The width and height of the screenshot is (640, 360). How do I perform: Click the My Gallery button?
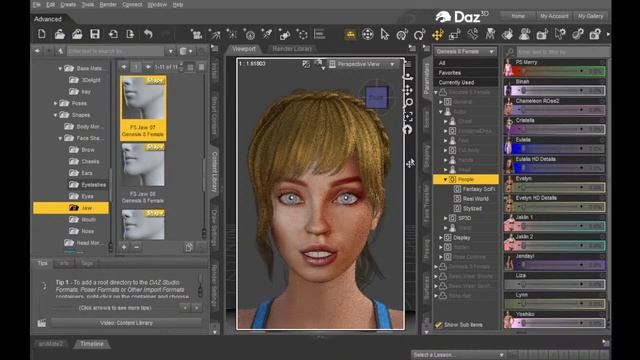click(x=590, y=16)
